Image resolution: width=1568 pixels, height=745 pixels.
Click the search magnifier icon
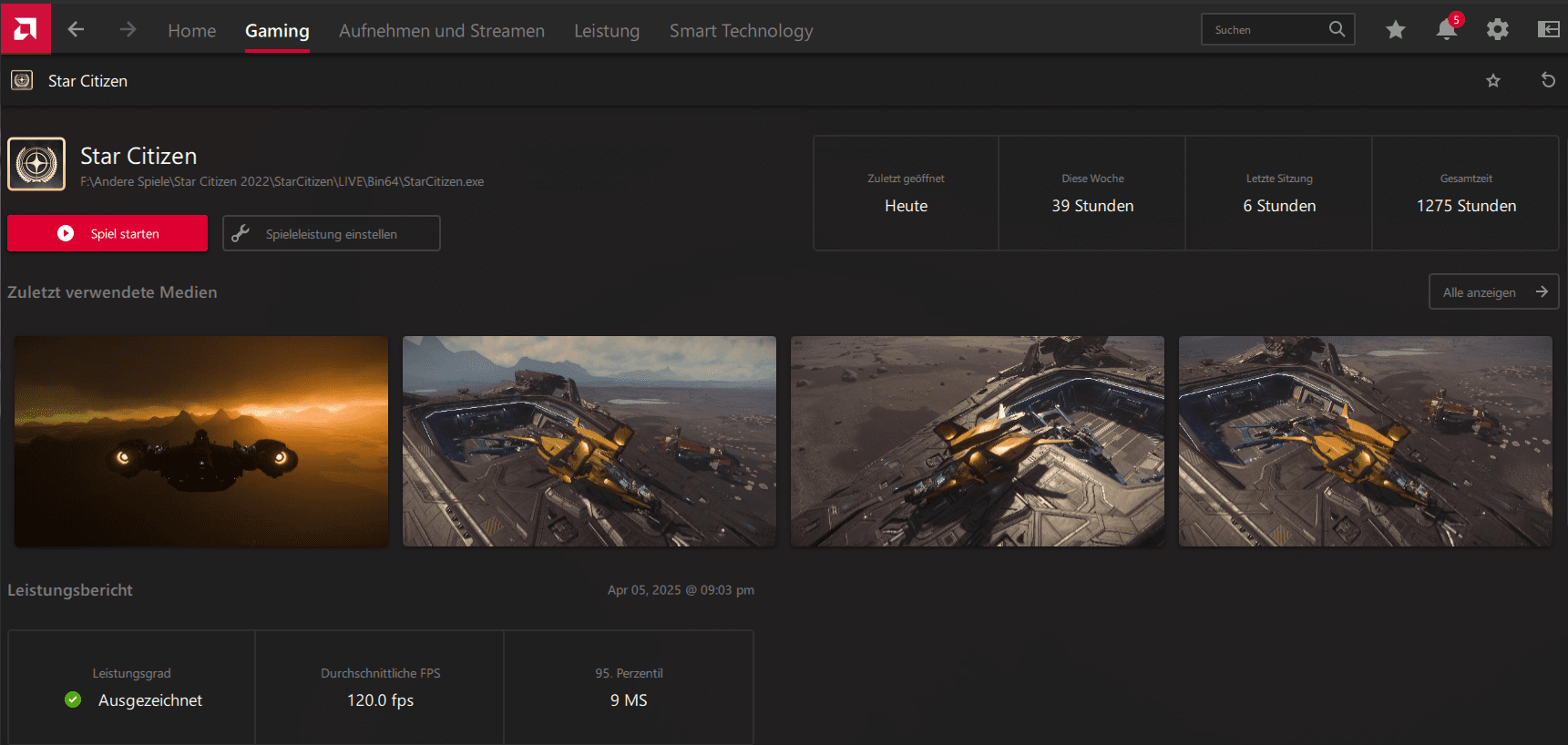[x=1337, y=29]
